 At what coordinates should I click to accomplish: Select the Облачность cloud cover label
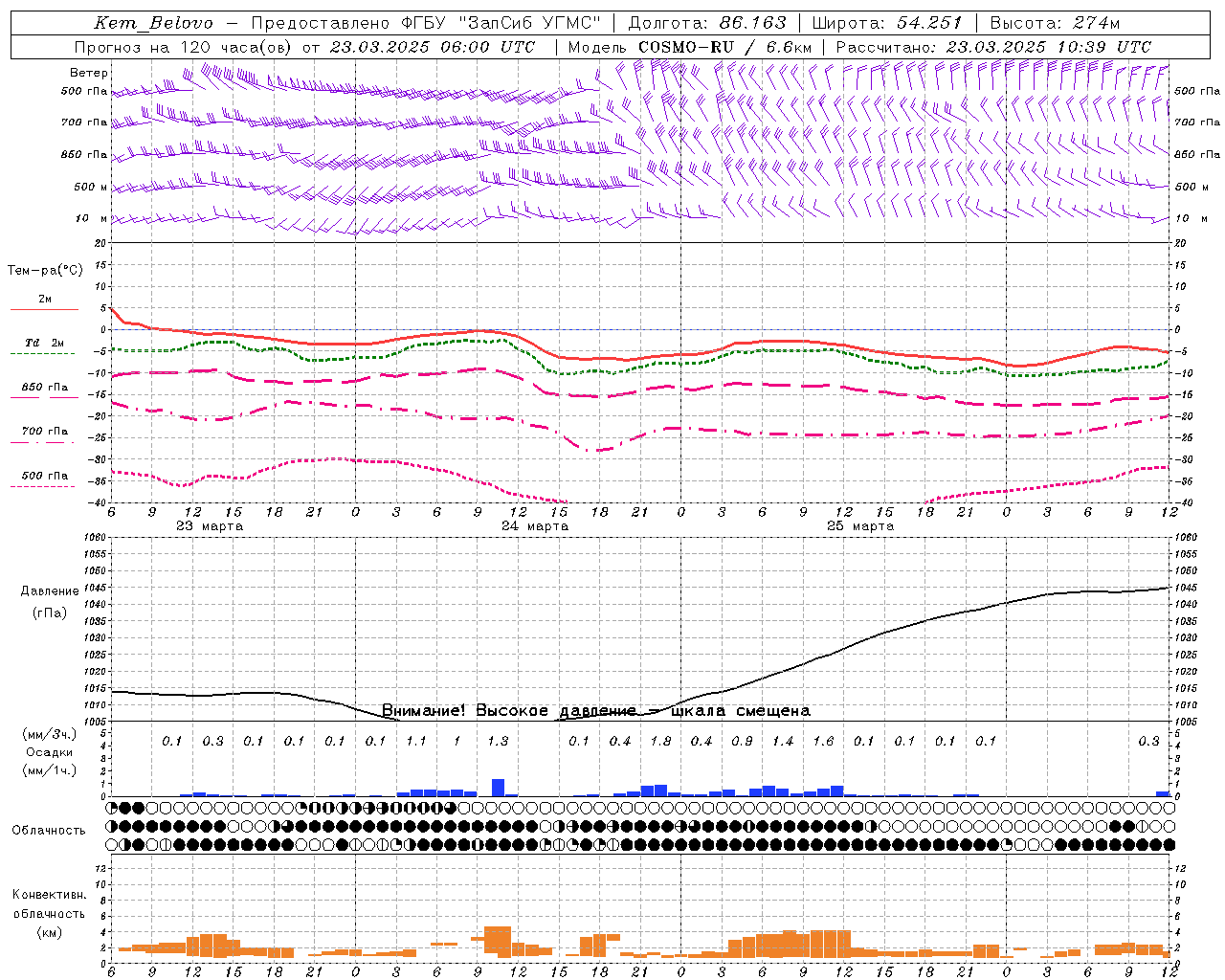[x=49, y=831]
